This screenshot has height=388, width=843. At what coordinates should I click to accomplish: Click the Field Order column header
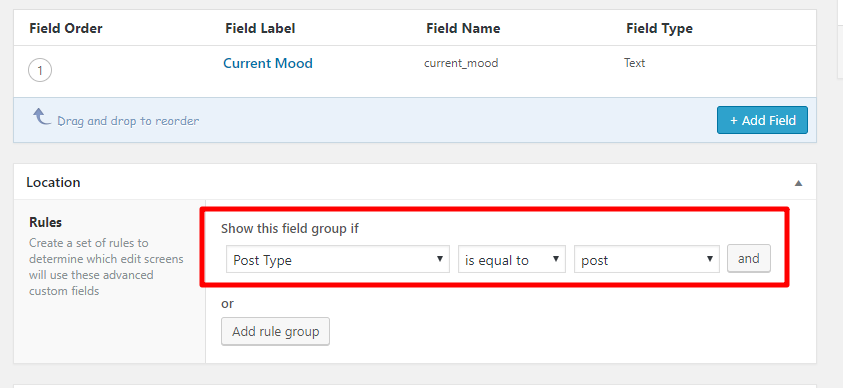tap(66, 28)
